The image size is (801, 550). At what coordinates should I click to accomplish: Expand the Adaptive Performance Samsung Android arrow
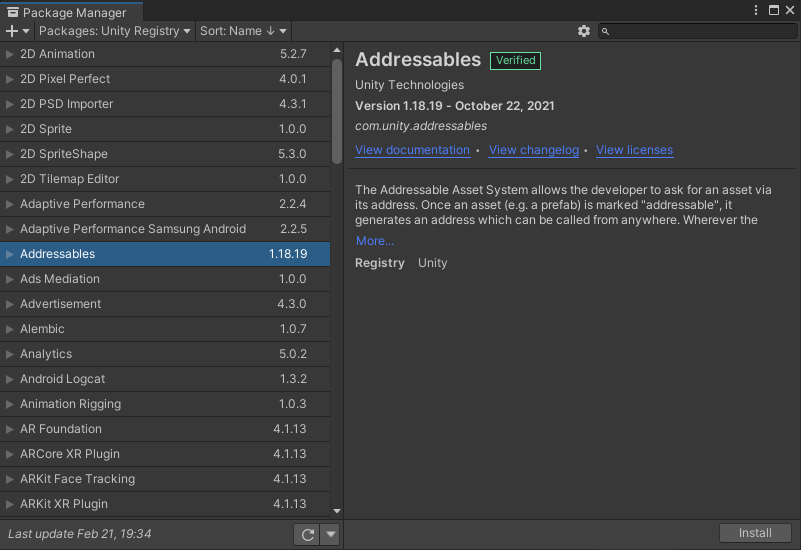click(9, 229)
